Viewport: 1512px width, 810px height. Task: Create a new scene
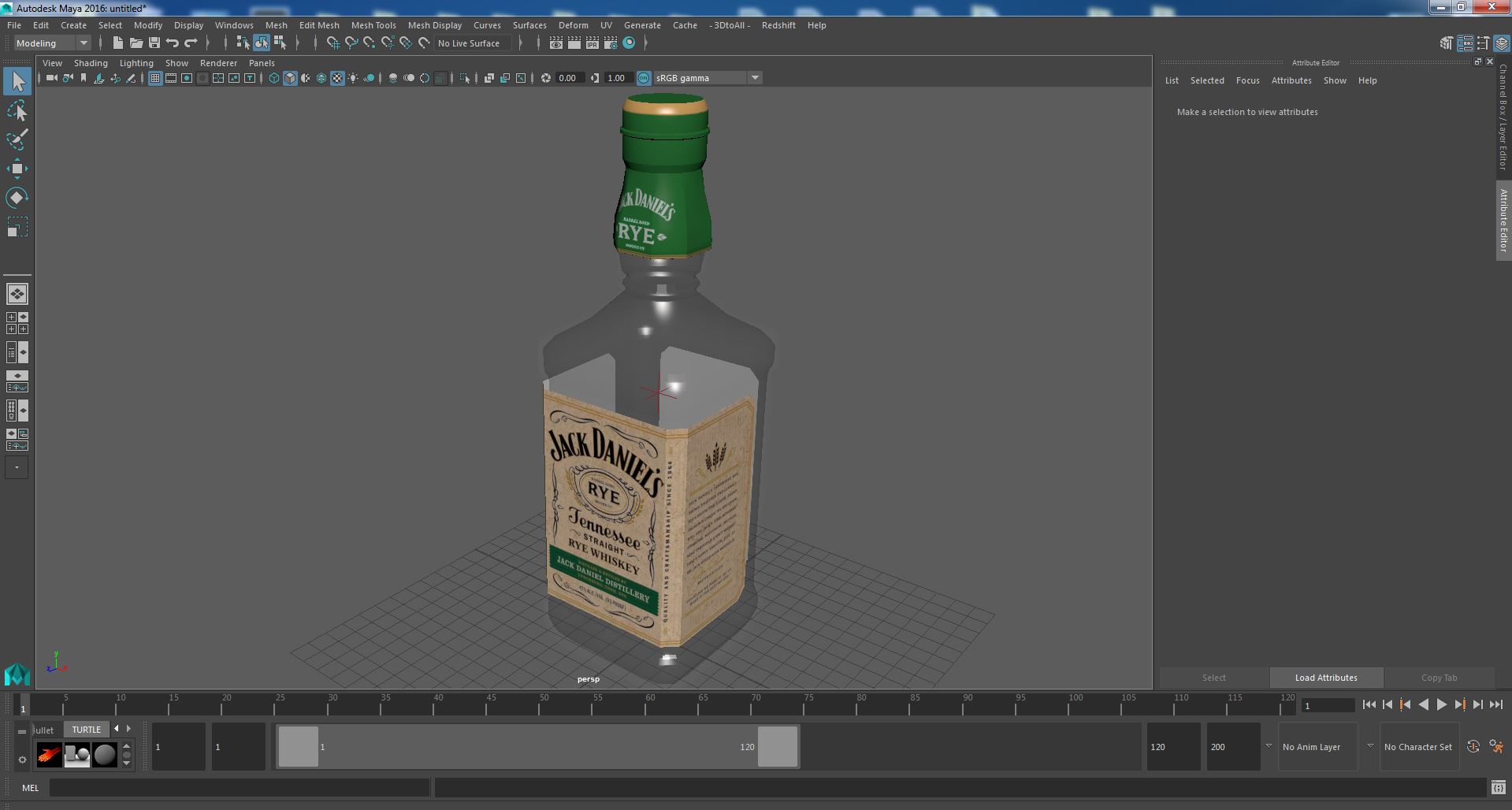(x=117, y=43)
